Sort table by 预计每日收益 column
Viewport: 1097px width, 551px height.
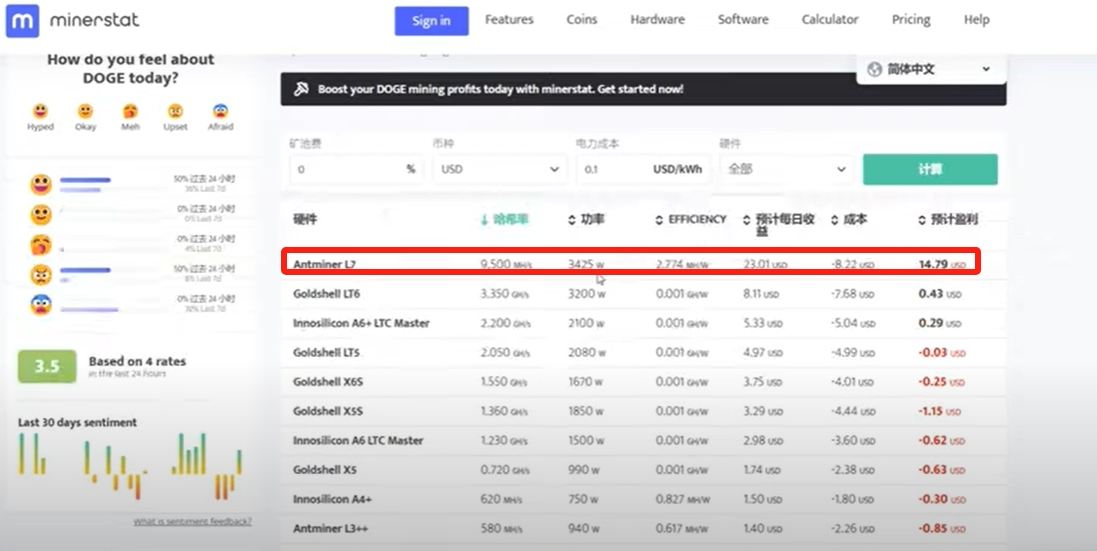tap(779, 224)
